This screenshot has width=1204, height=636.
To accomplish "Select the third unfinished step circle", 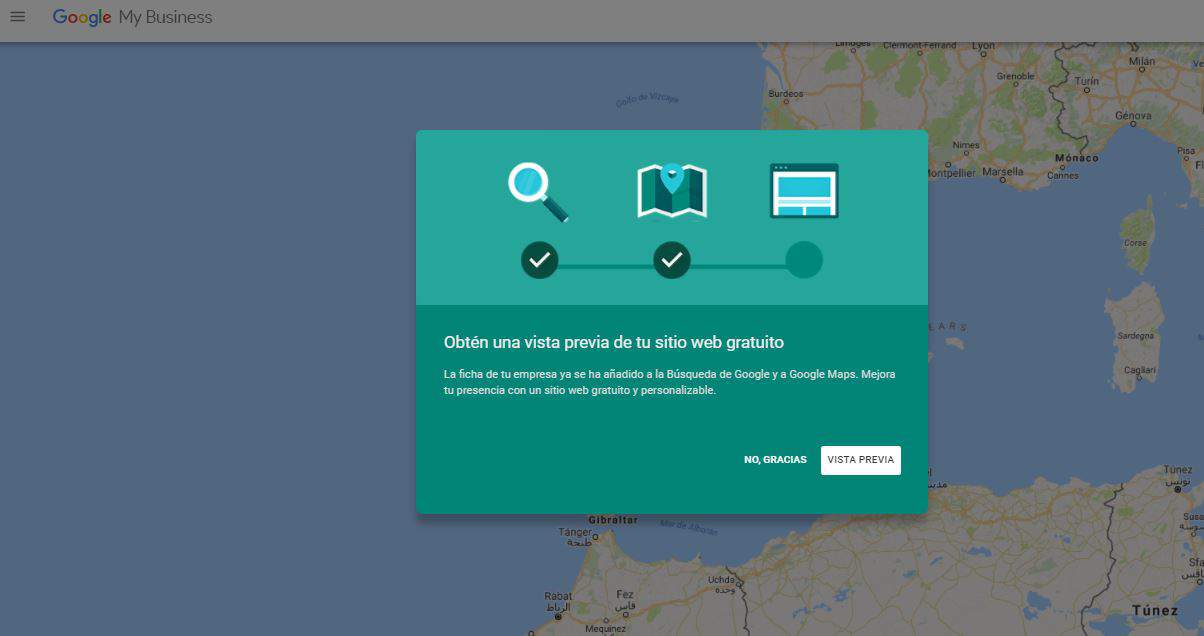I will [804, 260].
